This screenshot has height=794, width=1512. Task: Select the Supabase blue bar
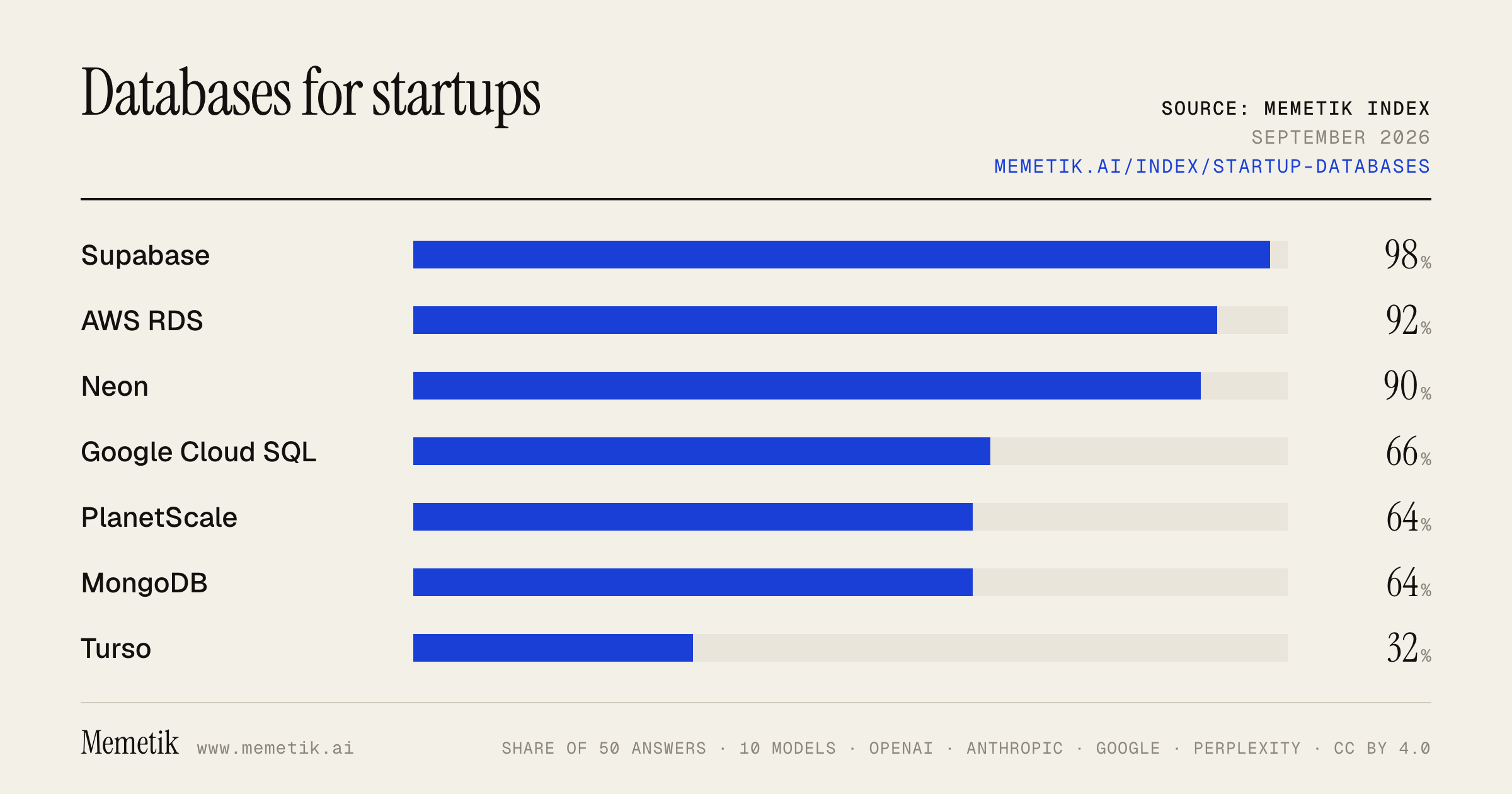[x=842, y=255]
